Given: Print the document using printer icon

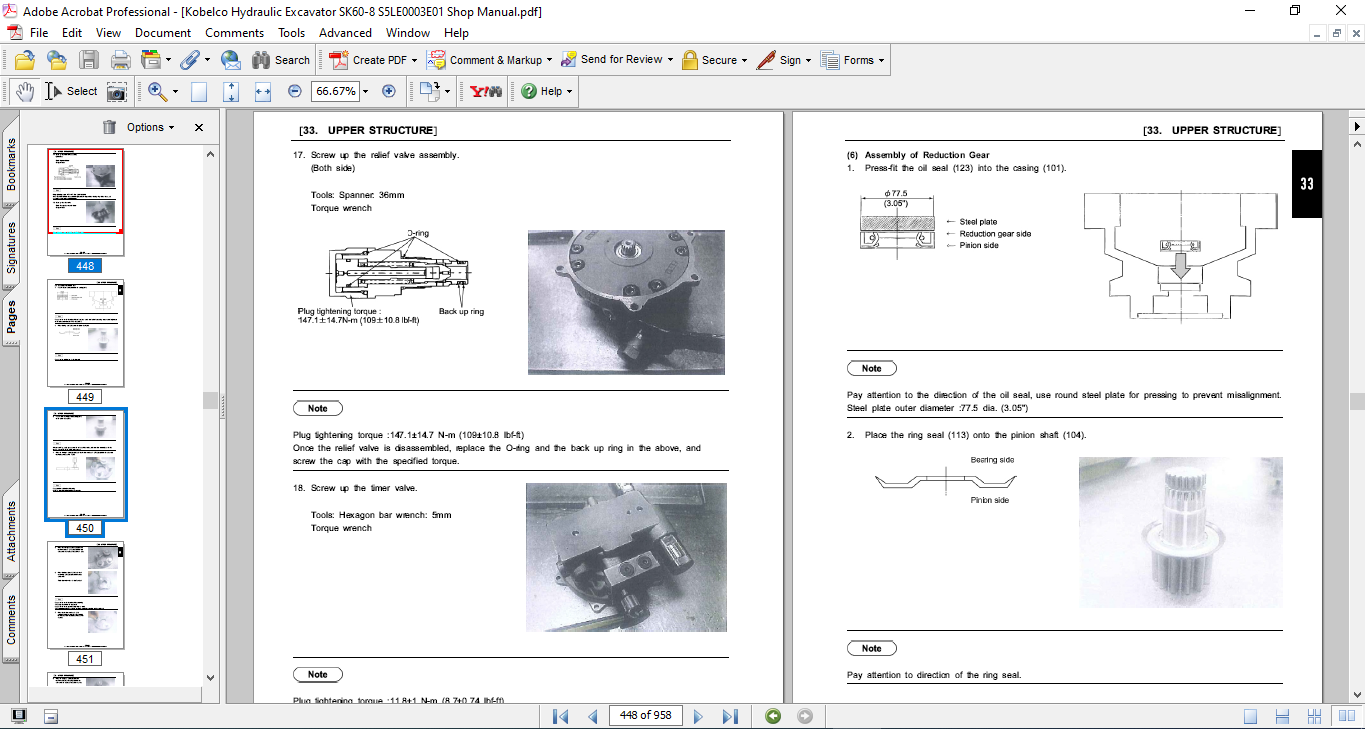Looking at the screenshot, I should (121, 60).
